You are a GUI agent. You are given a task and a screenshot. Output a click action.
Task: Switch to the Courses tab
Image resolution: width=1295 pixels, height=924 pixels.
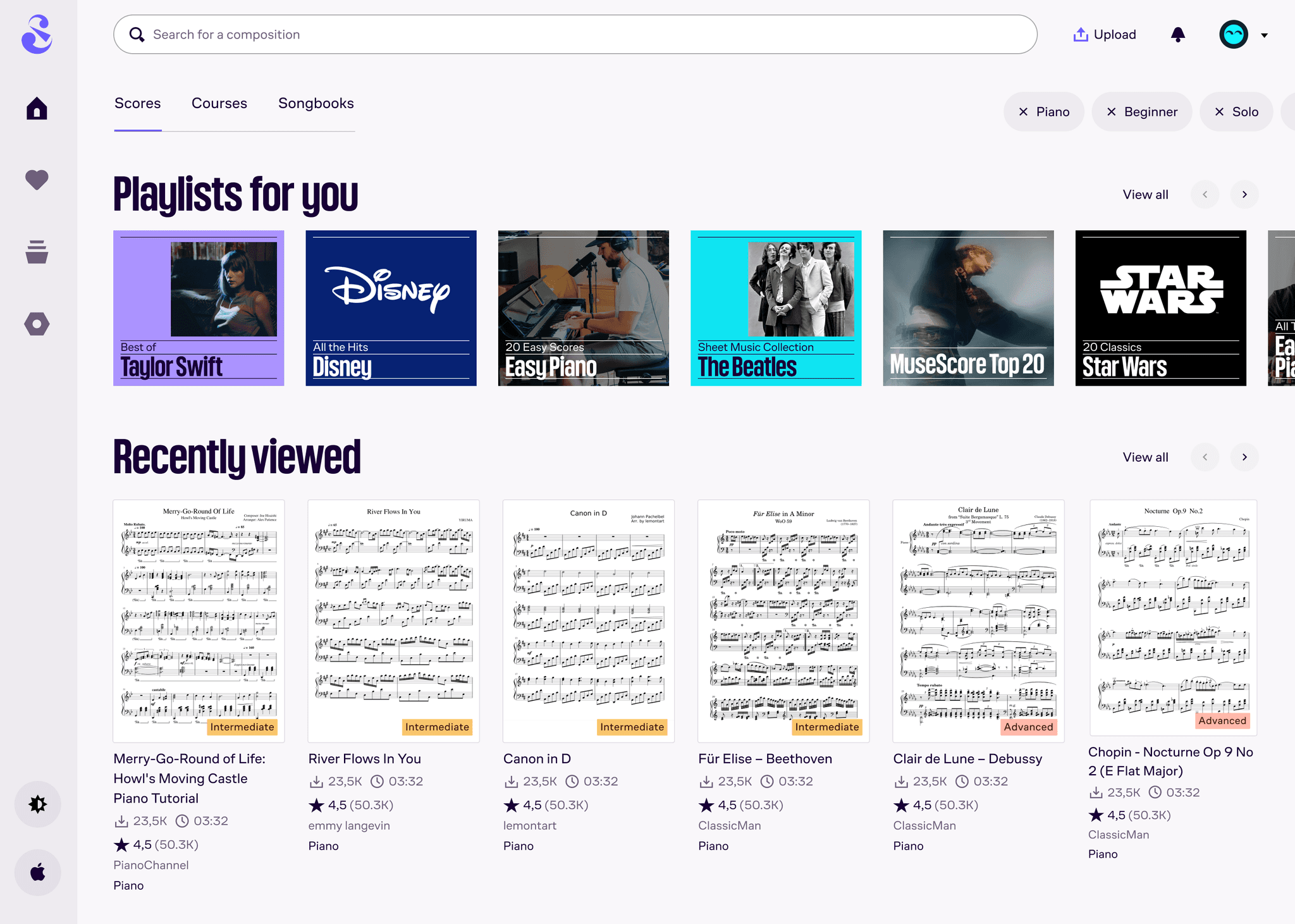point(219,103)
